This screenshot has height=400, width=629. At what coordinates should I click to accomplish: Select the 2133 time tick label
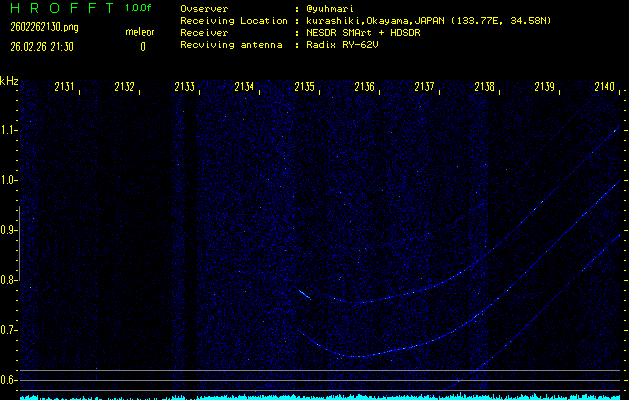pos(184,87)
